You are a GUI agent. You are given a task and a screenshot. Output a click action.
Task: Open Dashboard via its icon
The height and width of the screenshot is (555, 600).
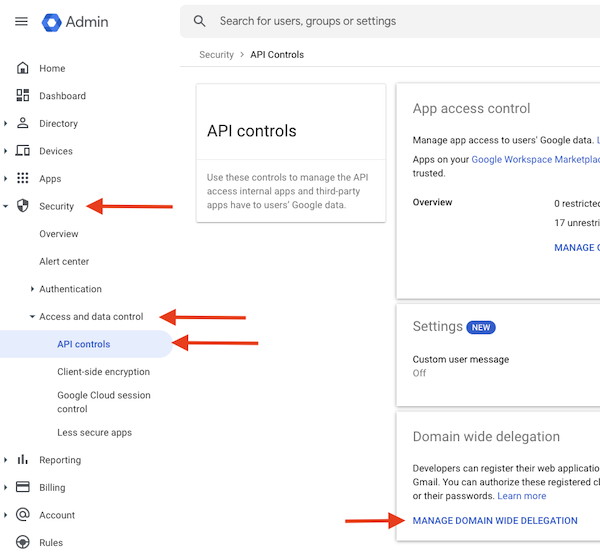pos(23,96)
